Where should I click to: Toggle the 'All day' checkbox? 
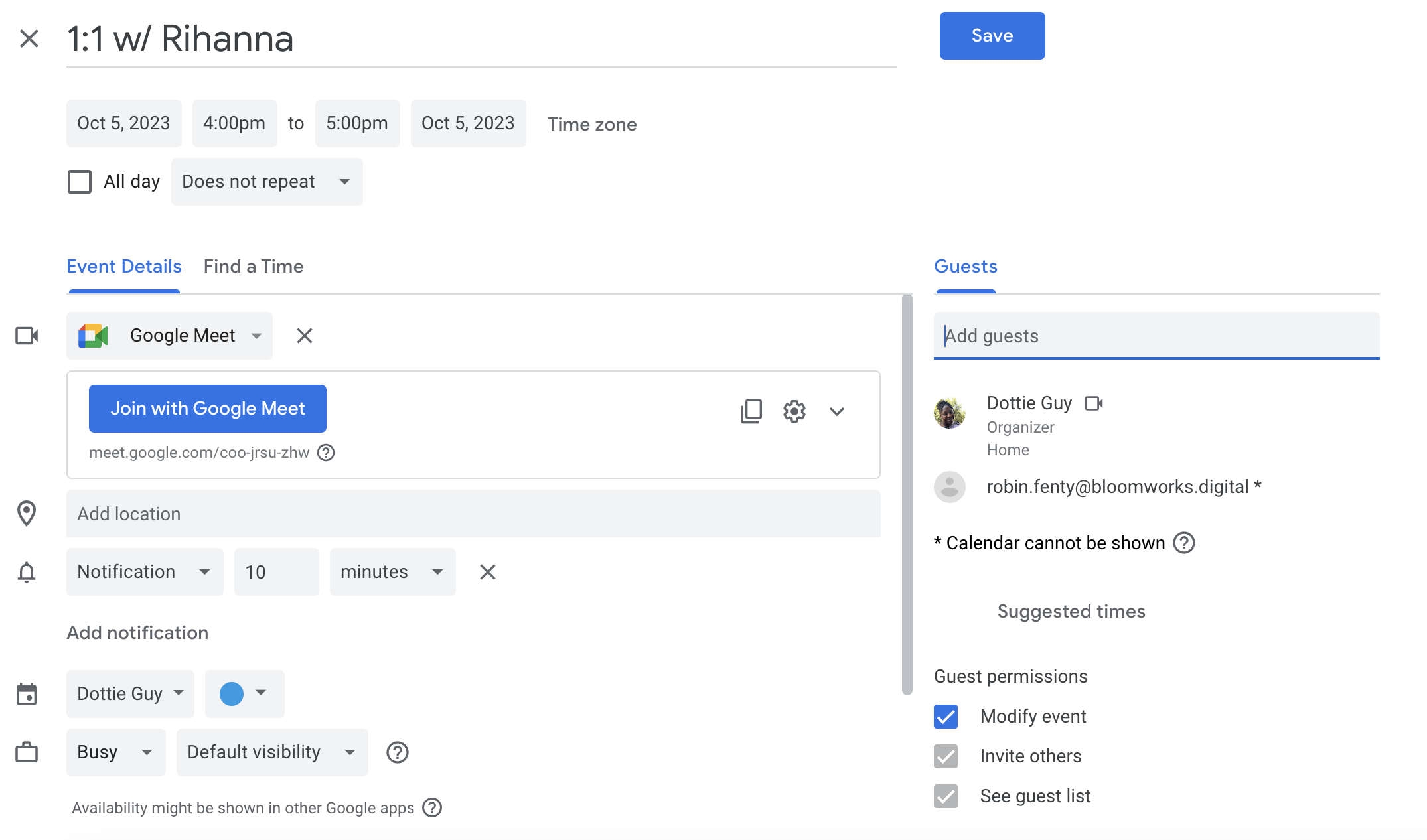[x=79, y=181]
